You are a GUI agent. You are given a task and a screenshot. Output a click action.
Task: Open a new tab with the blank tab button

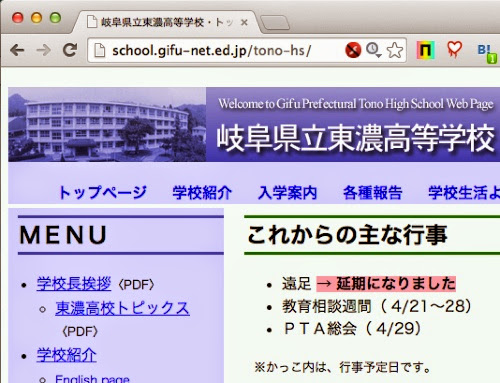click(x=275, y=23)
